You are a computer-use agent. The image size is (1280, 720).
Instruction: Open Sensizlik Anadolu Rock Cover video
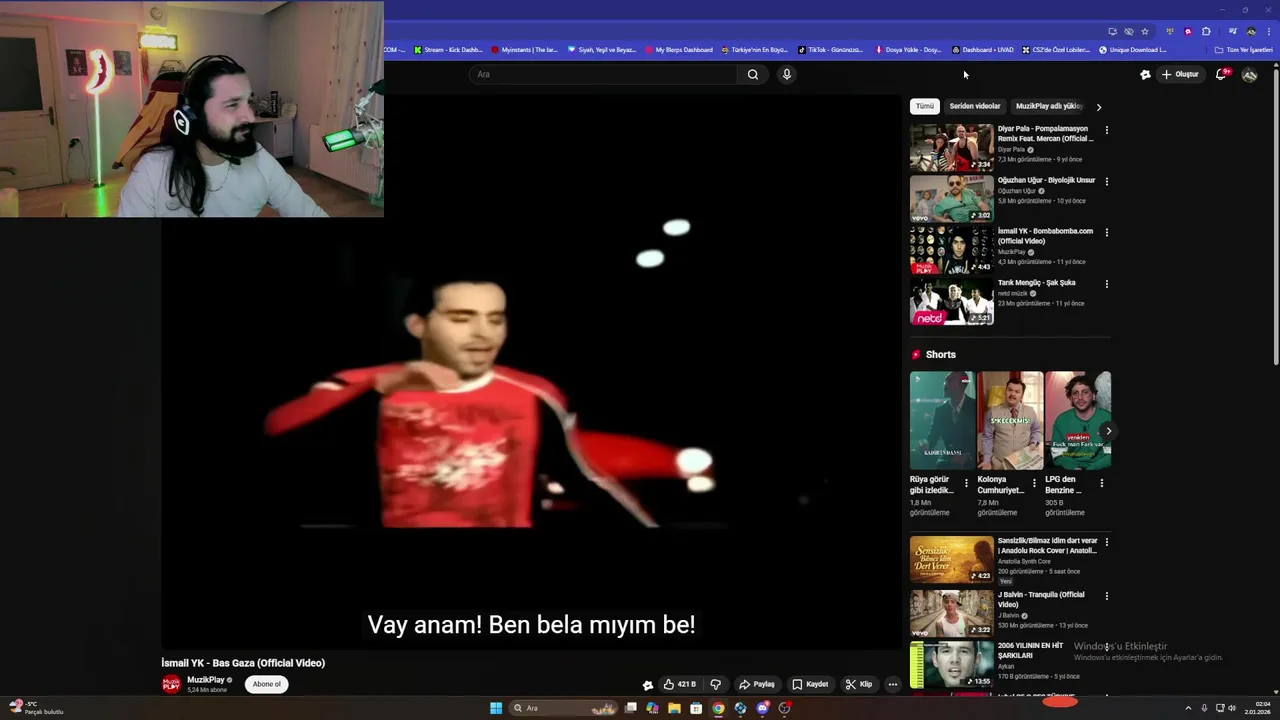[x=951, y=560]
